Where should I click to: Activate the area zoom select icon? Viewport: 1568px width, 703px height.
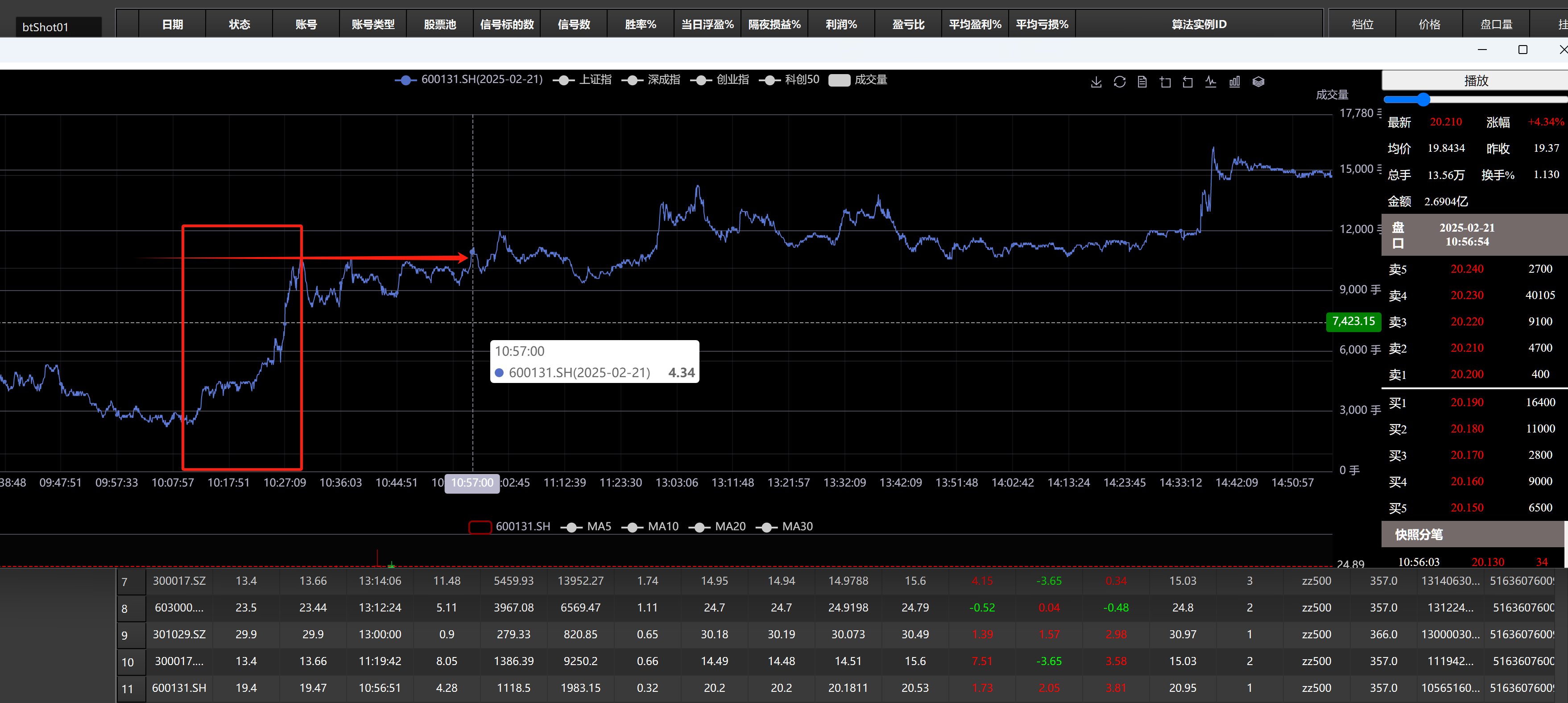point(1165,82)
